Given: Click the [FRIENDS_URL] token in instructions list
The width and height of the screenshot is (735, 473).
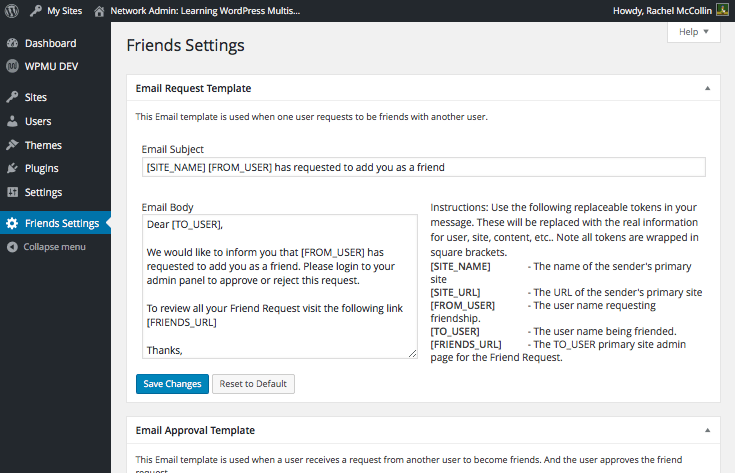Looking at the screenshot, I should (465, 344).
